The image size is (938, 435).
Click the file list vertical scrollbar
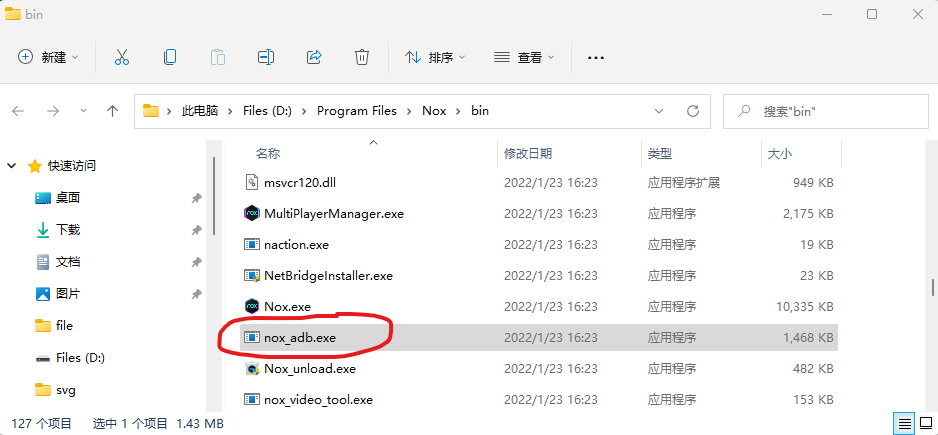point(933,288)
